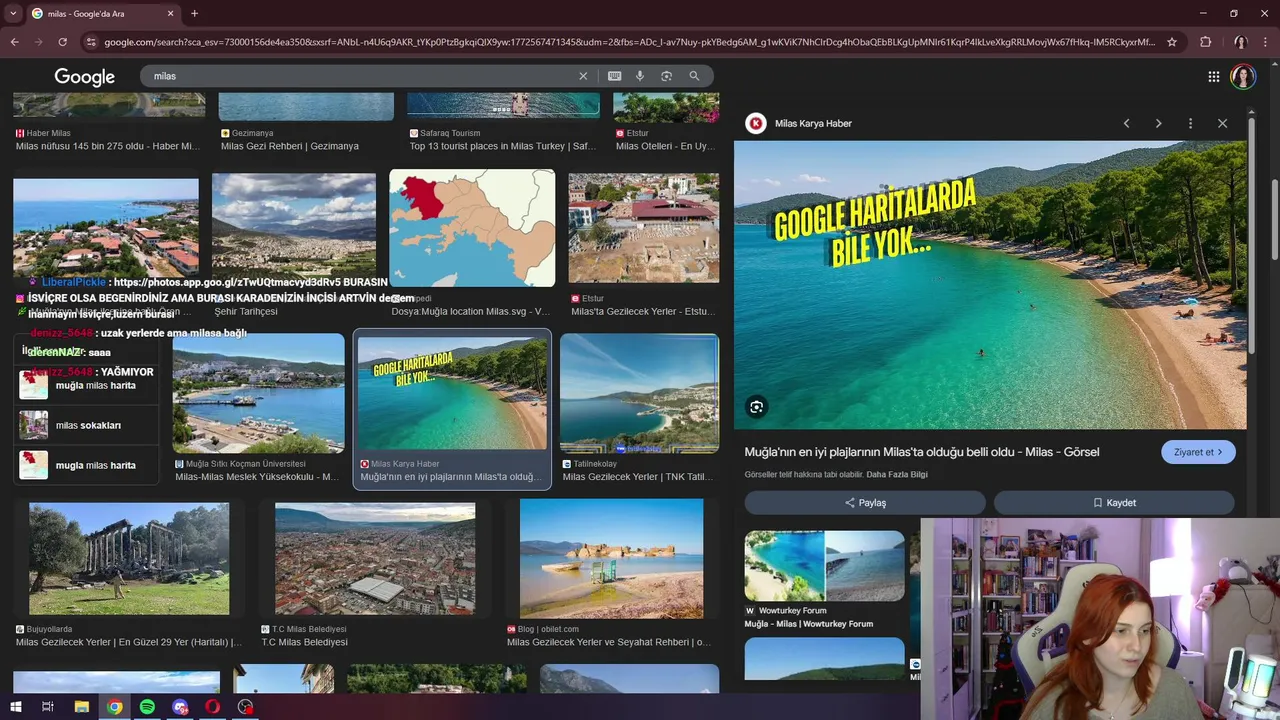Image resolution: width=1280 pixels, height=720 pixels.
Task: Open 'Top 13 tourist places in Milas' result
Action: coord(502,146)
